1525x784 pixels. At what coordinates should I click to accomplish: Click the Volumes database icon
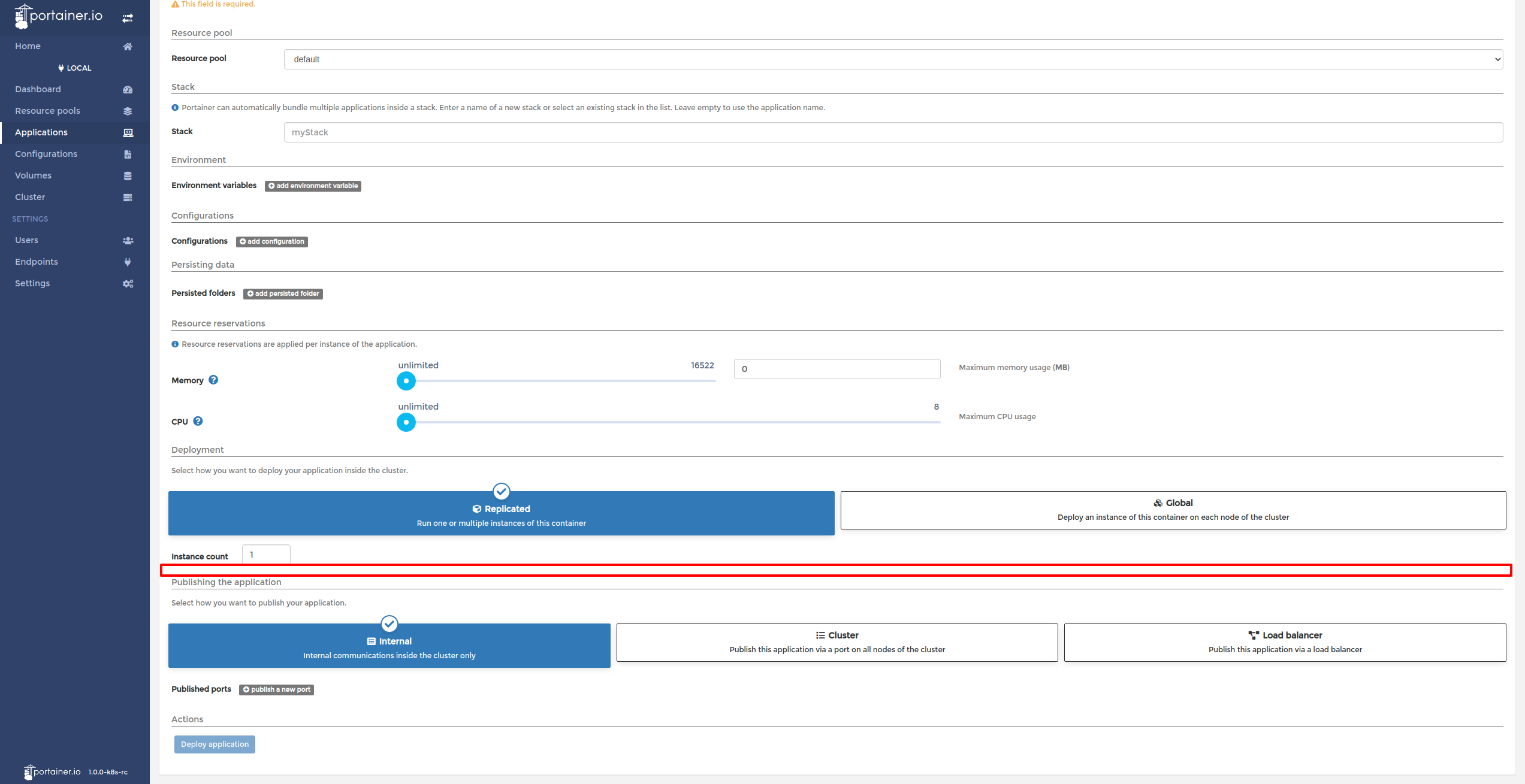tap(128, 175)
